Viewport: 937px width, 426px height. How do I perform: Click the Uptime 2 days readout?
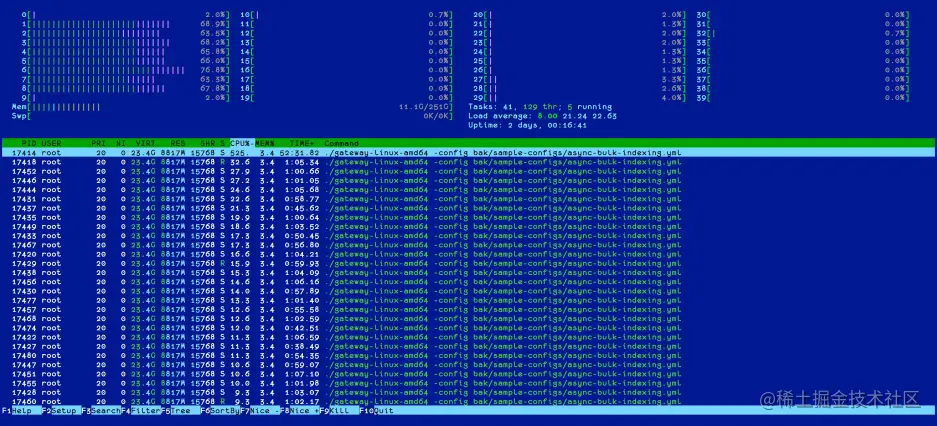pos(527,125)
